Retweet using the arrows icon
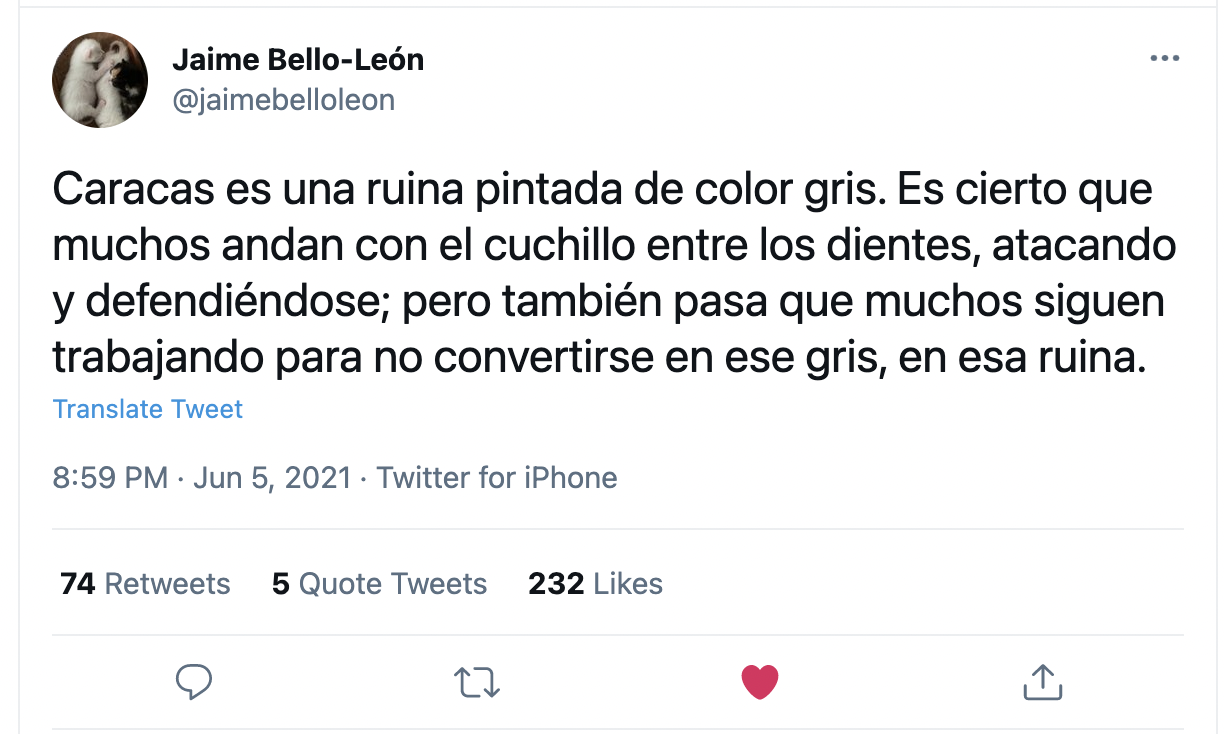This screenshot has height=734, width=1224. (477, 682)
